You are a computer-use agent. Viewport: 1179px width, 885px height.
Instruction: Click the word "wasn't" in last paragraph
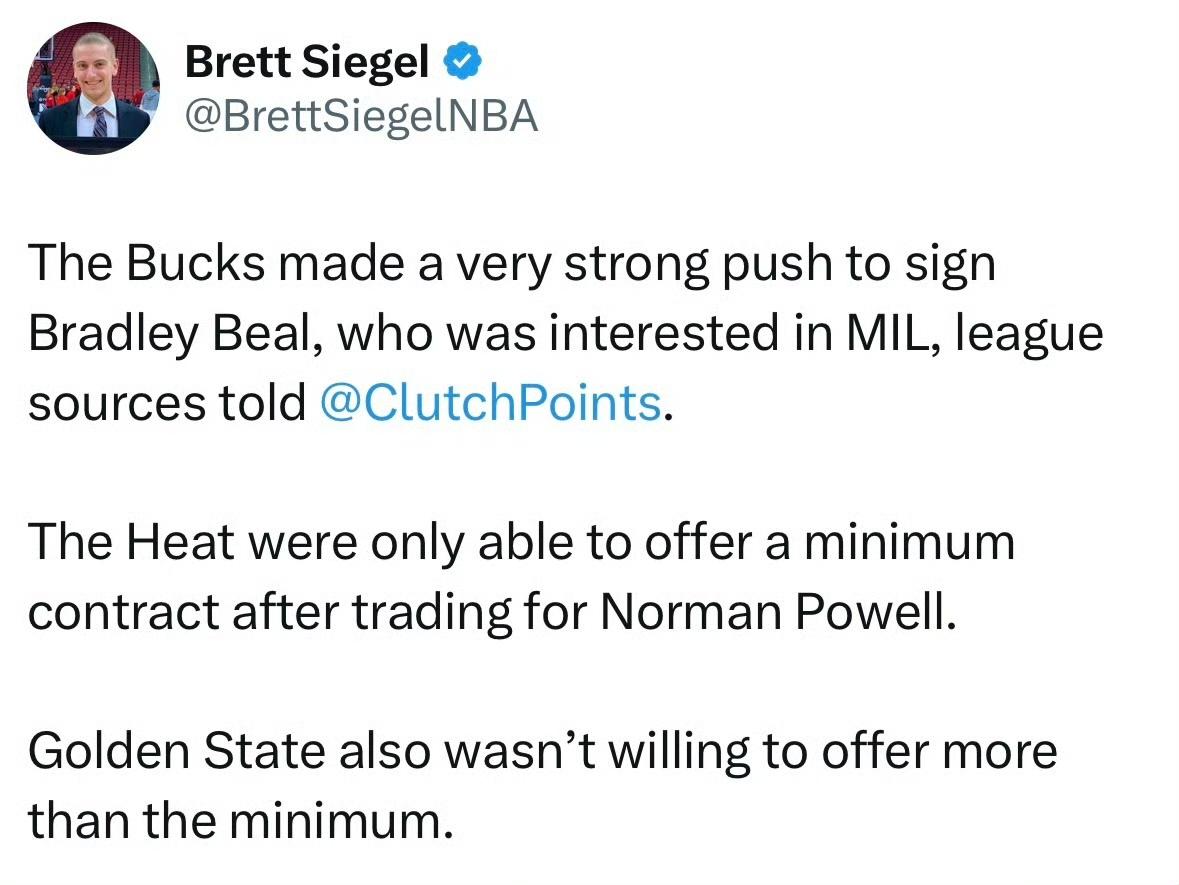tap(520, 750)
